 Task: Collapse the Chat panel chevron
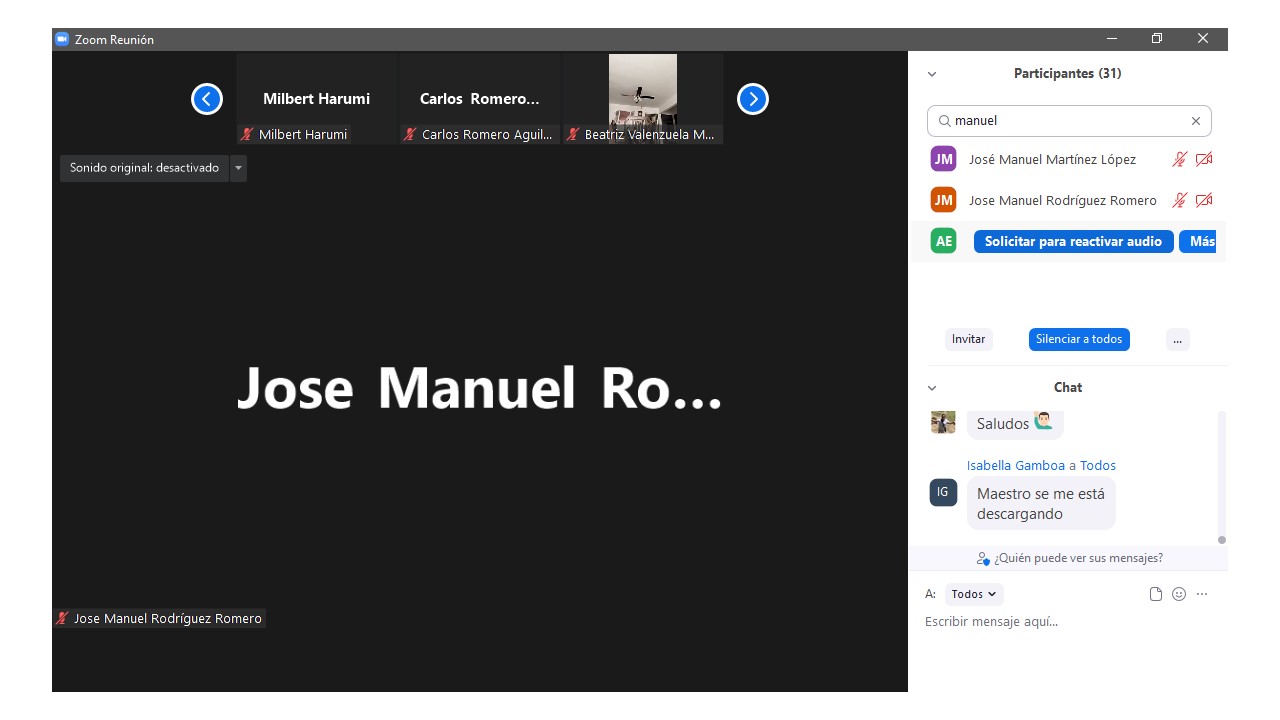coord(932,388)
